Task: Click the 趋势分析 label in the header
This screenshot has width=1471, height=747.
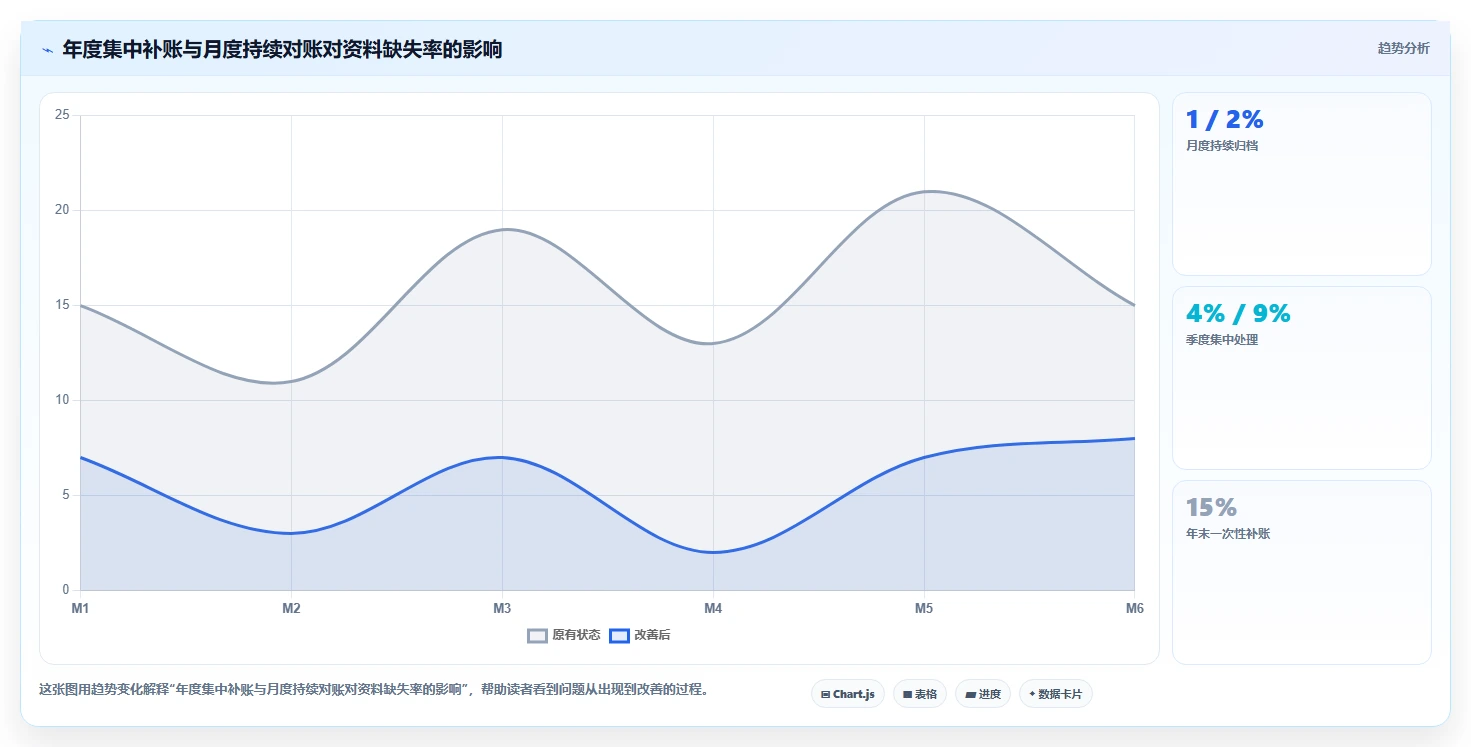Action: 1403,48
